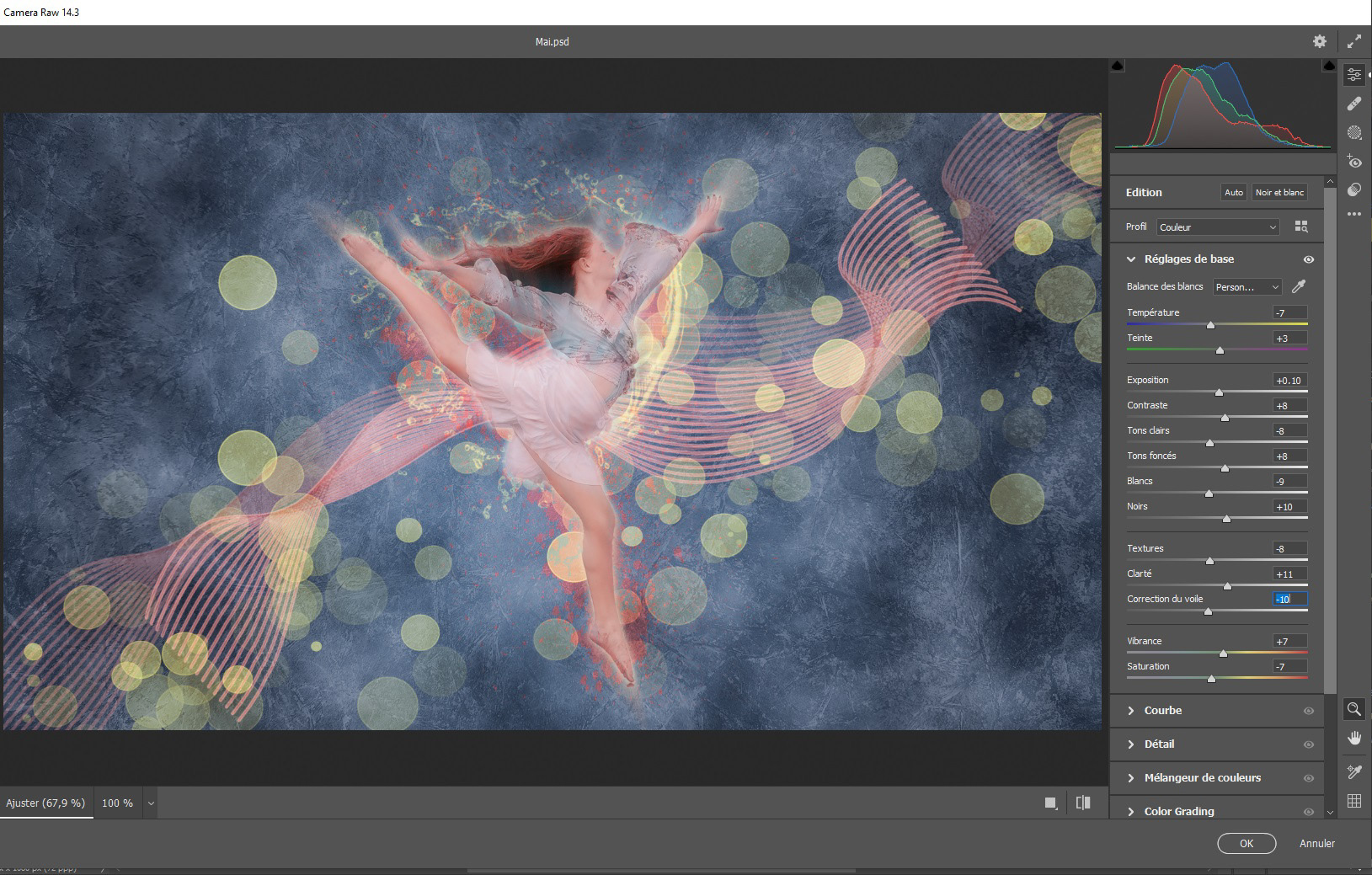Toggle Courbe panel visibility eye
Screen dimensions: 1372x875
[1309, 711]
